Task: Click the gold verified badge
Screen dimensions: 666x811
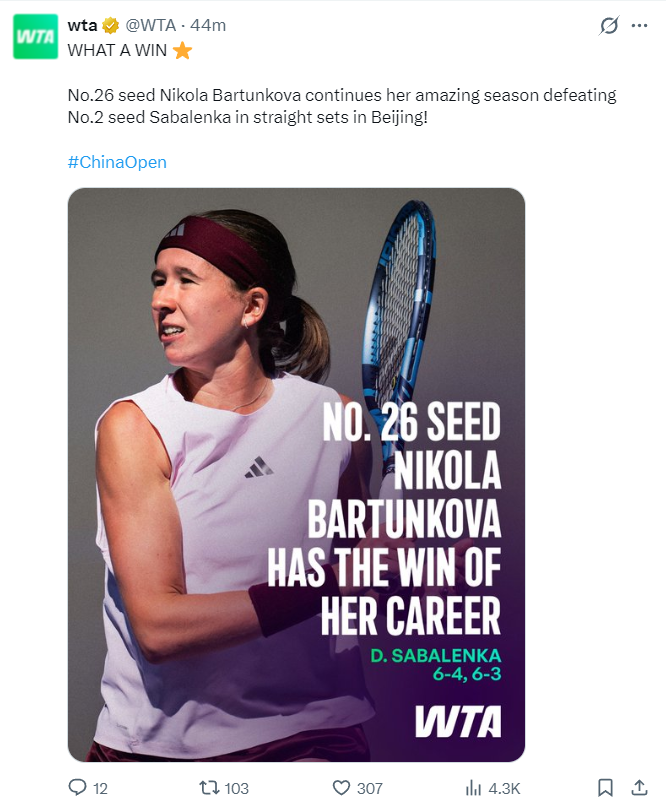Action: 110,25
